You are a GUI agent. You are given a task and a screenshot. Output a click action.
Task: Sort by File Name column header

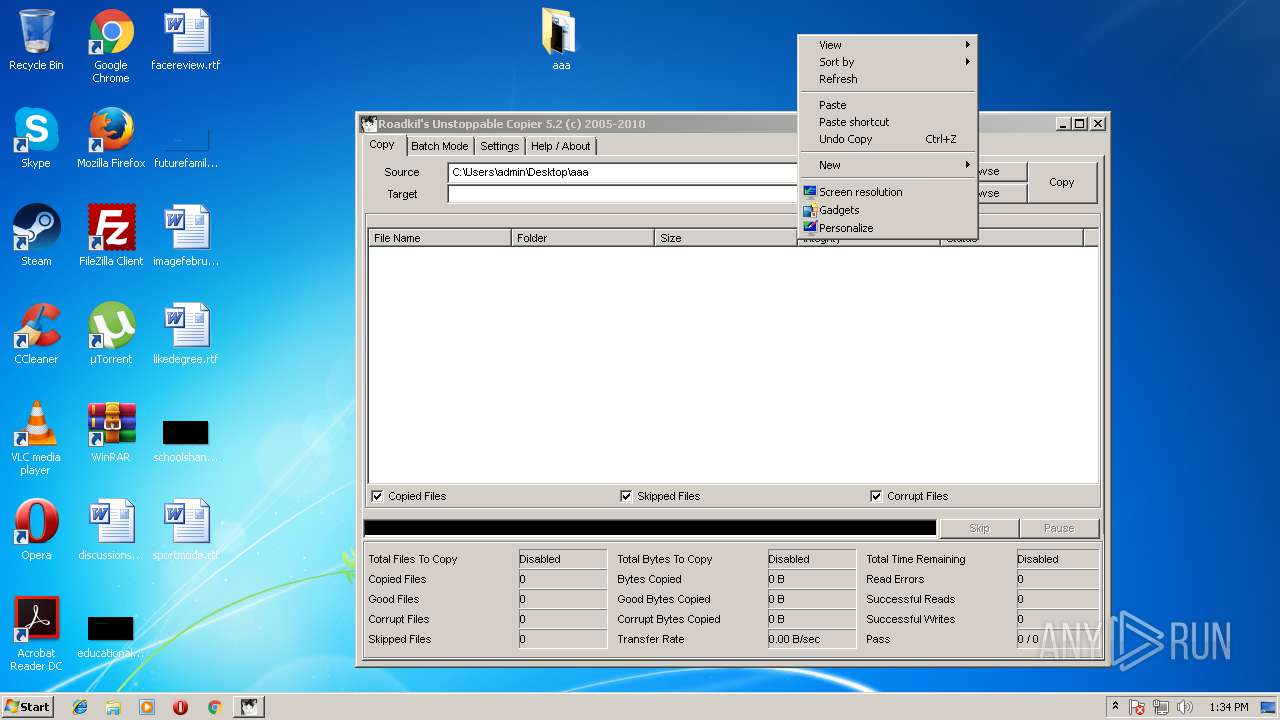[x=440, y=238]
